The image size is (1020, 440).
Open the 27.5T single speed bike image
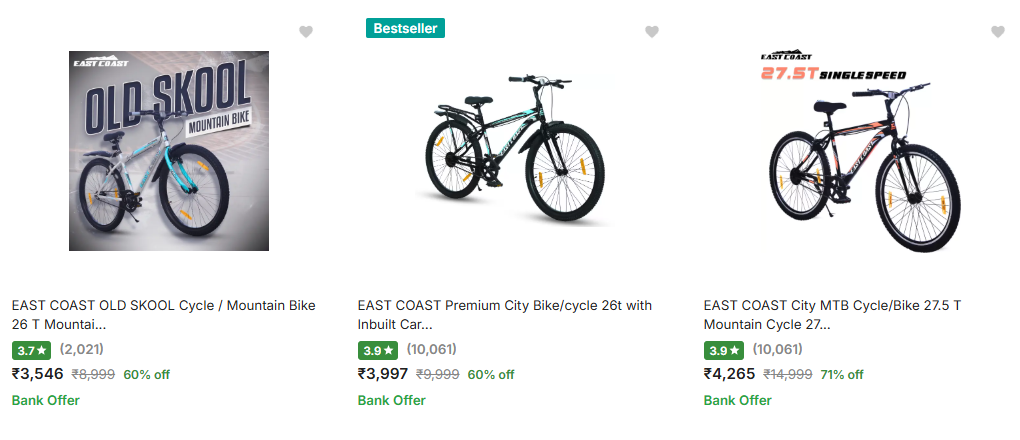pyautogui.click(x=860, y=150)
